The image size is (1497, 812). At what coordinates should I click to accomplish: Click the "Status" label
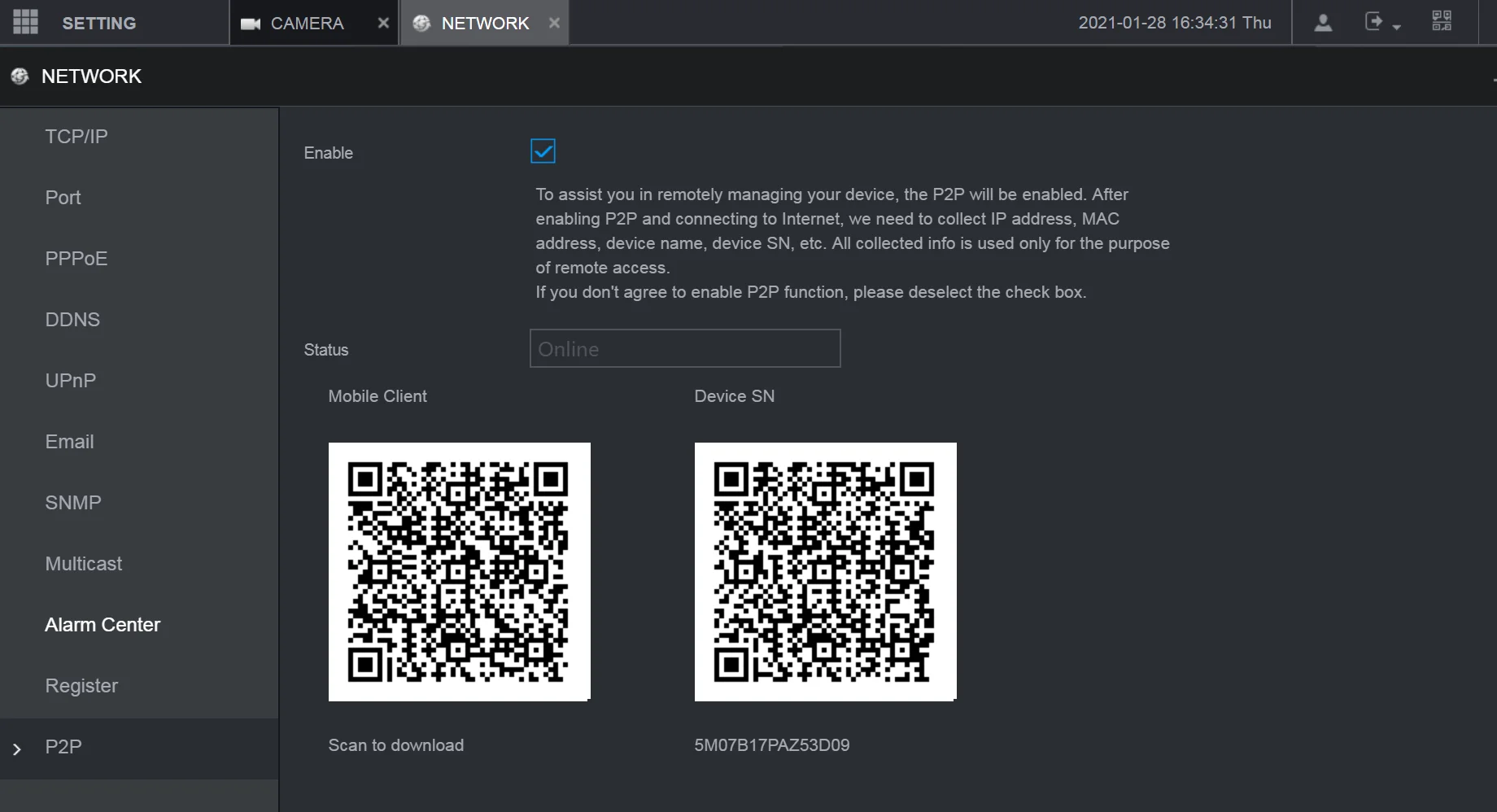click(326, 350)
